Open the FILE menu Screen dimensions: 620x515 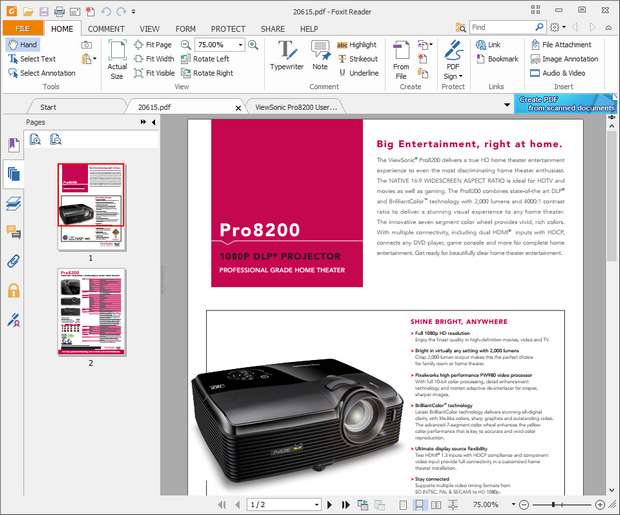click(x=23, y=28)
